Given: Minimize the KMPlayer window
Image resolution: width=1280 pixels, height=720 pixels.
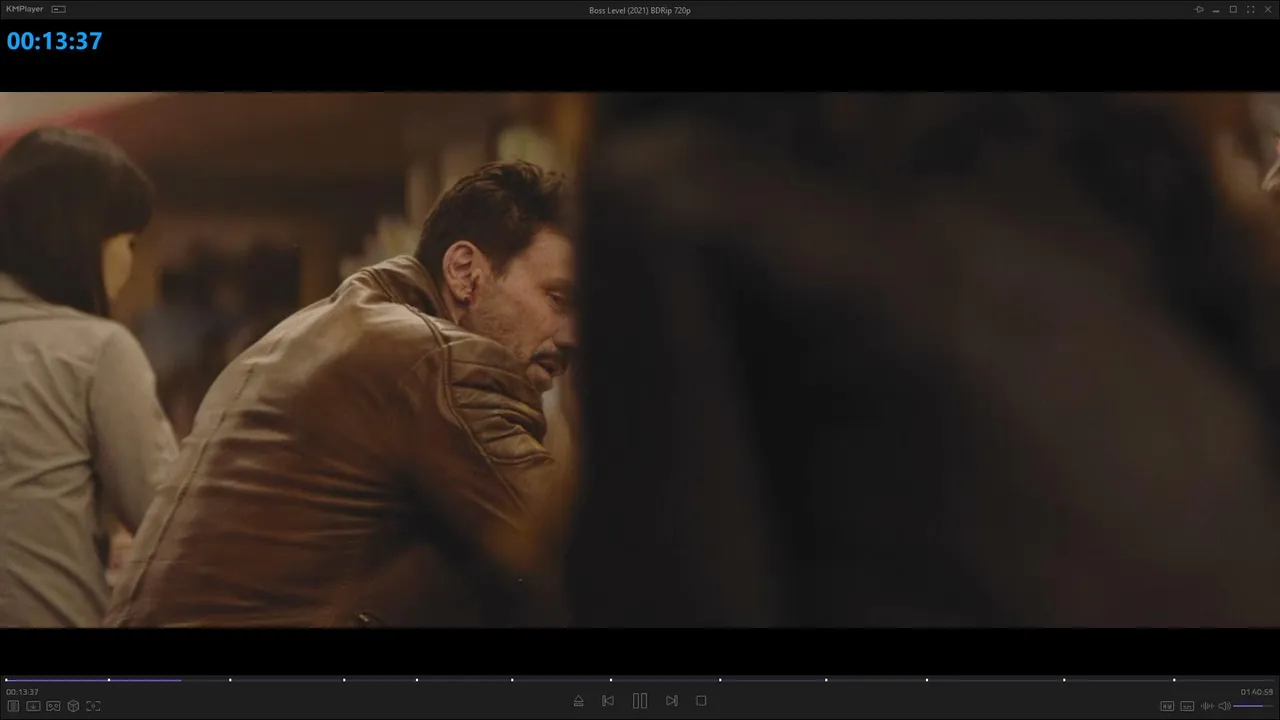Looking at the screenshot, I should [1216, 9].
